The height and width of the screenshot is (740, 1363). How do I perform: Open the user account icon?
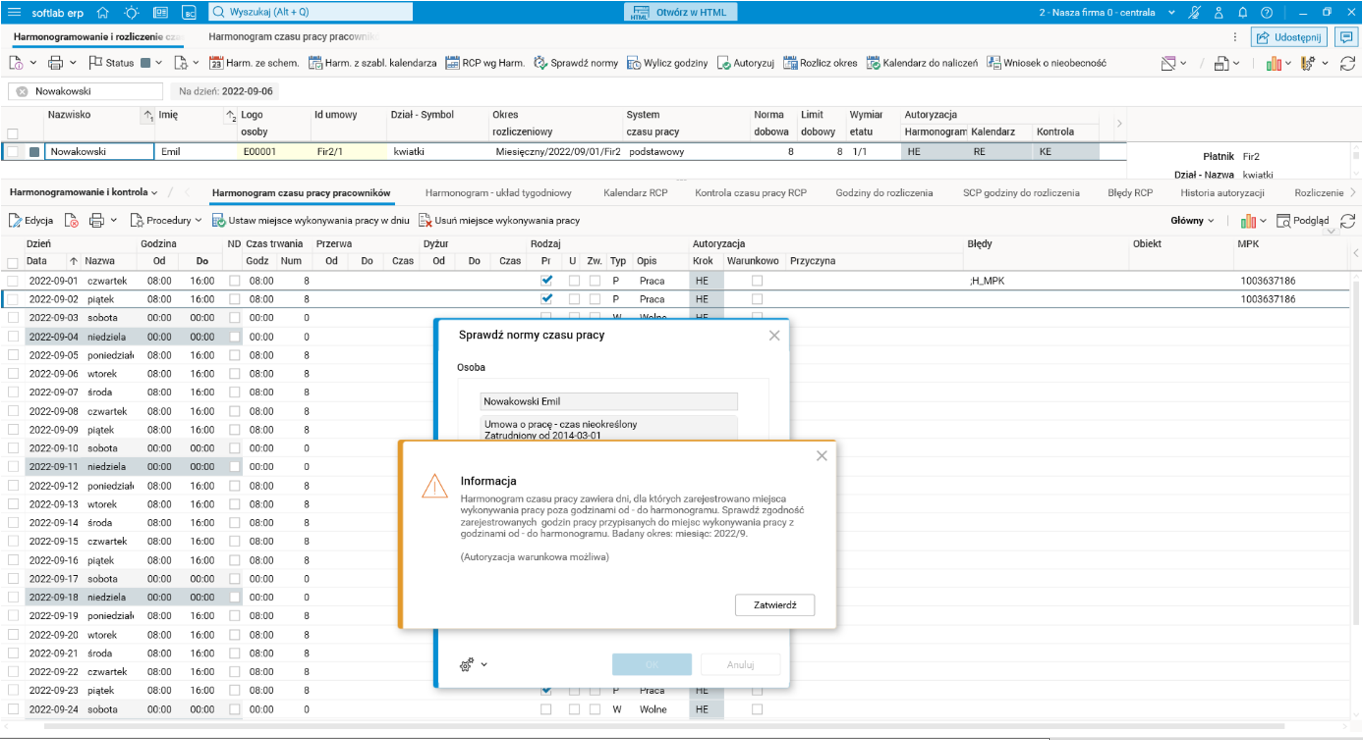pos(1219,13)
